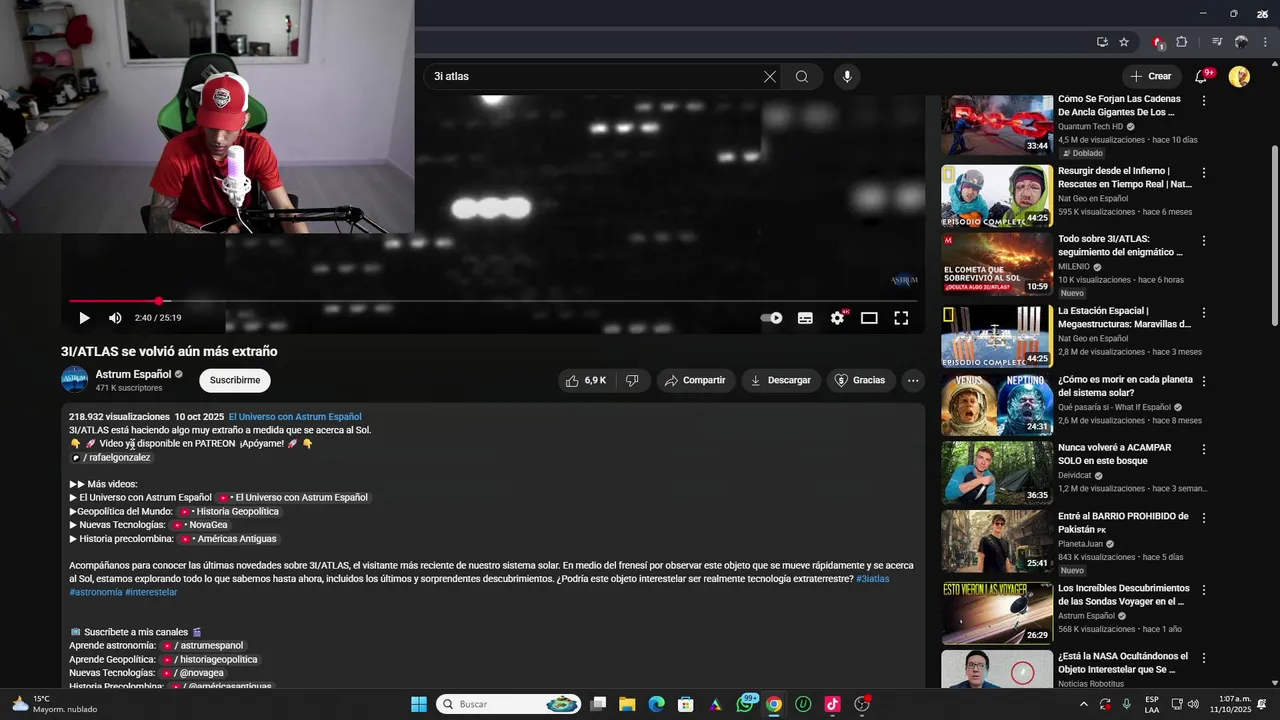Open the Astrum Español channel name
1280x720 pixels.
[x=133, y=374]
